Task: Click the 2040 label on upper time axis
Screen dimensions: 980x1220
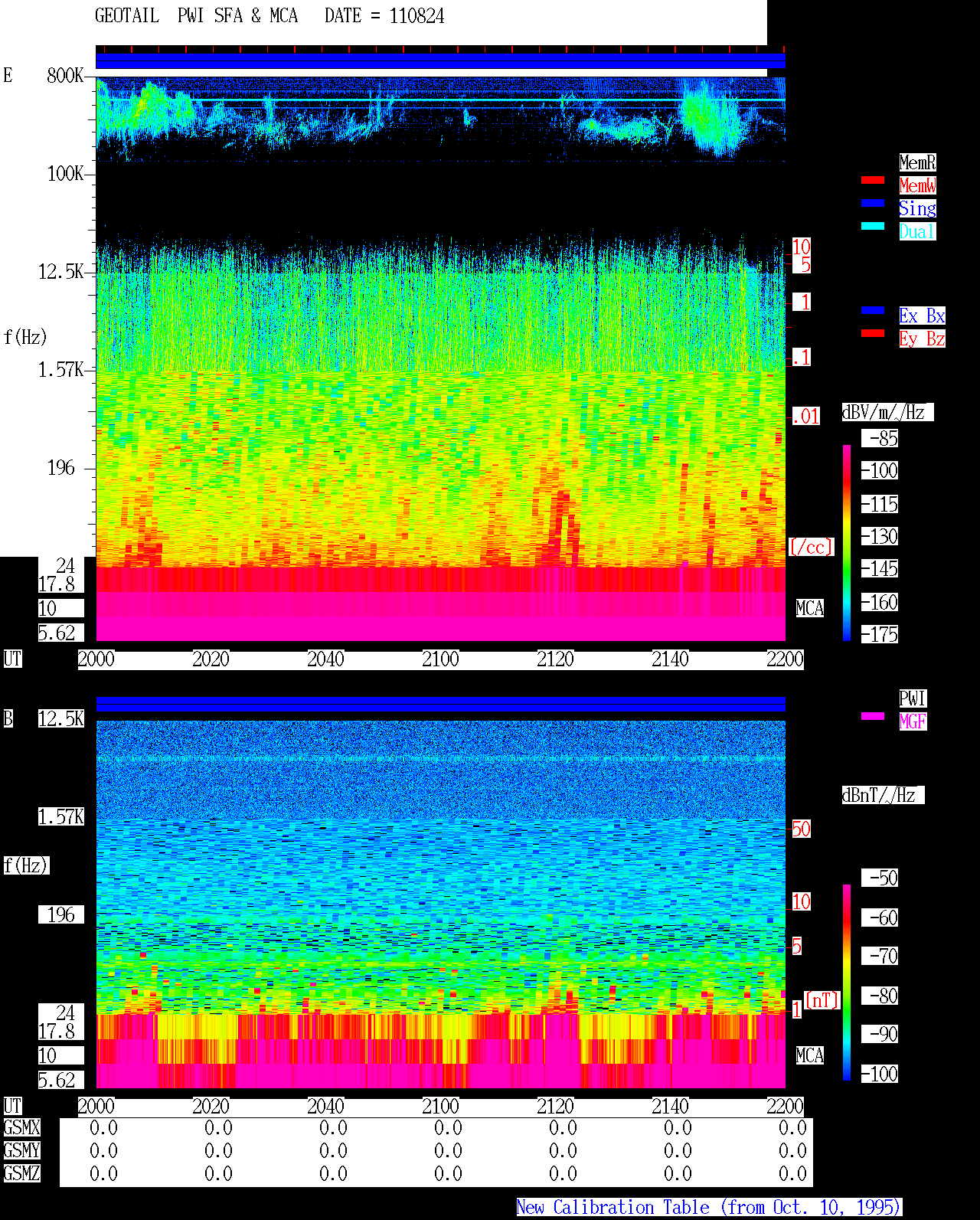Action: click(x=325, y=659)
